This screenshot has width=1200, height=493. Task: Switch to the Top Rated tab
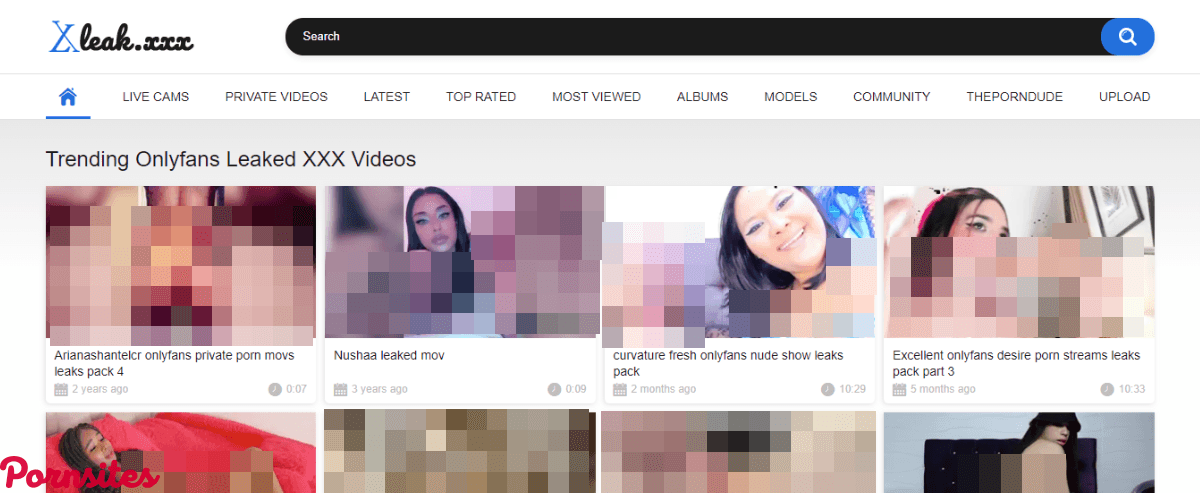click(x=481, y=97)
